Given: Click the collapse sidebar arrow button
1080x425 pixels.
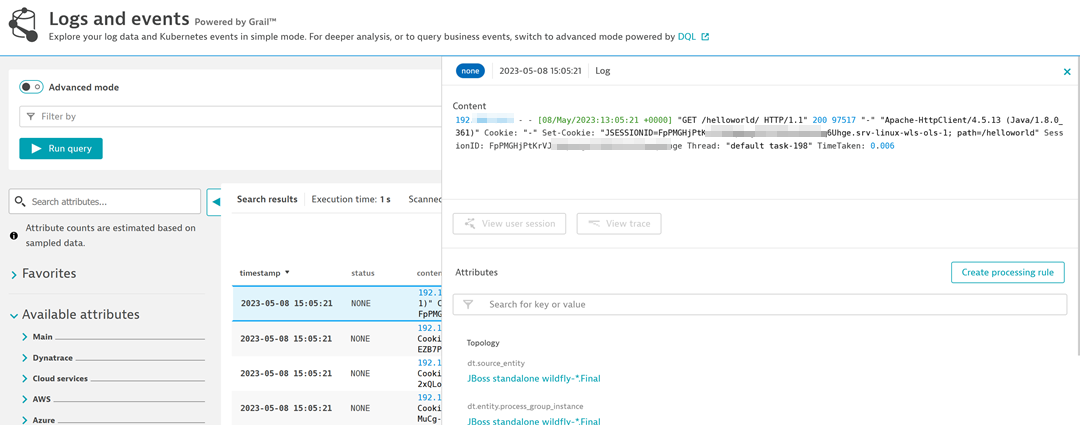Looking at the screenshot, I should click(x=214, y=202).
